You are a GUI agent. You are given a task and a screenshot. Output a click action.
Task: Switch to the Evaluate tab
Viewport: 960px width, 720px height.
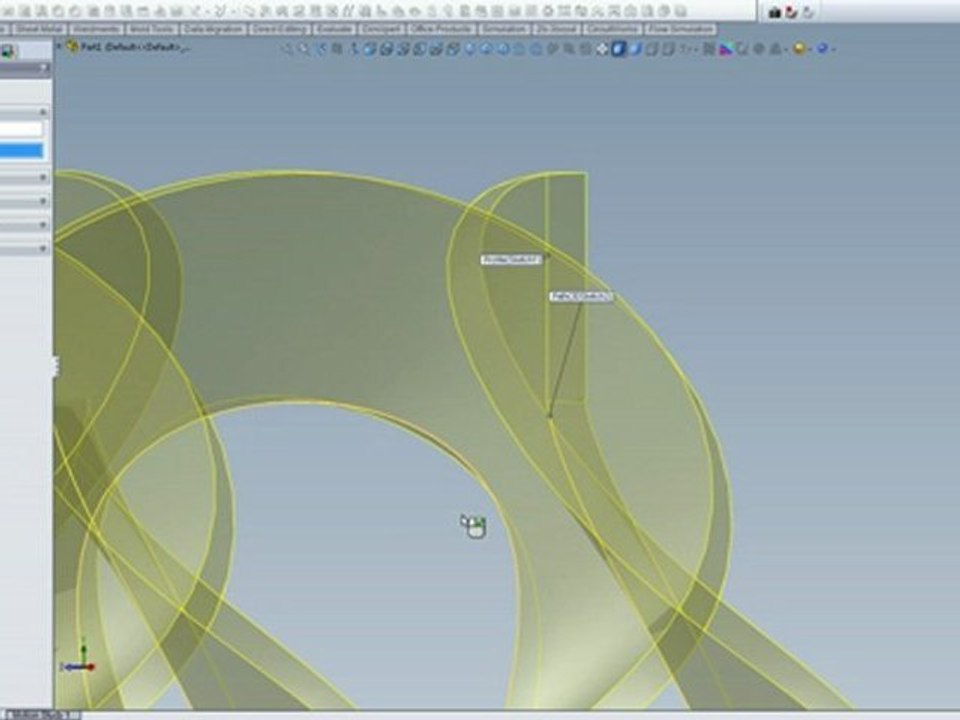334,29
